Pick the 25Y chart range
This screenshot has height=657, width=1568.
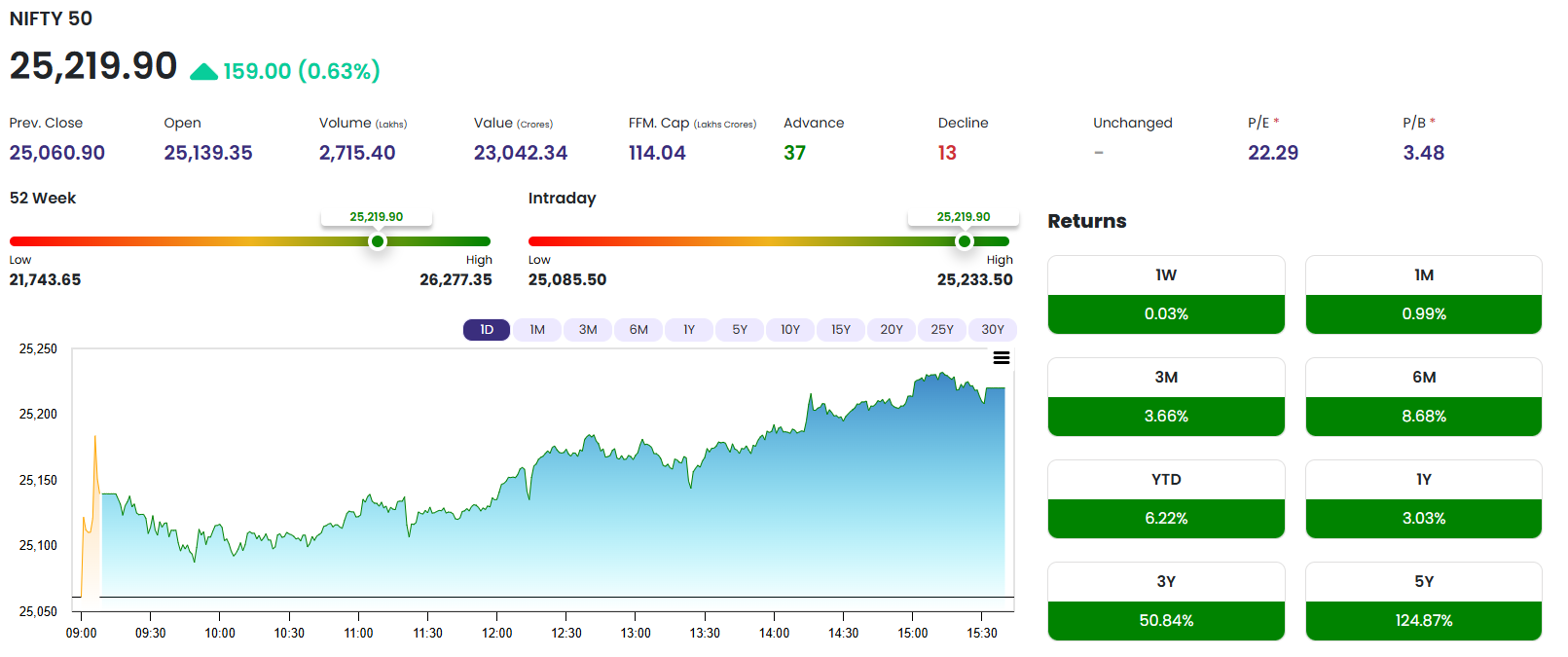(942, 330)
